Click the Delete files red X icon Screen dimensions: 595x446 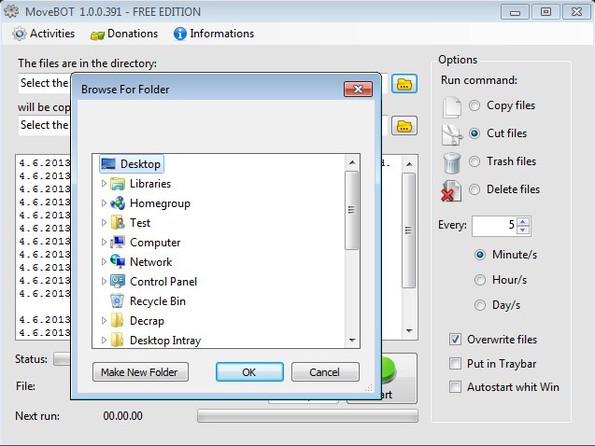[451, 191]
